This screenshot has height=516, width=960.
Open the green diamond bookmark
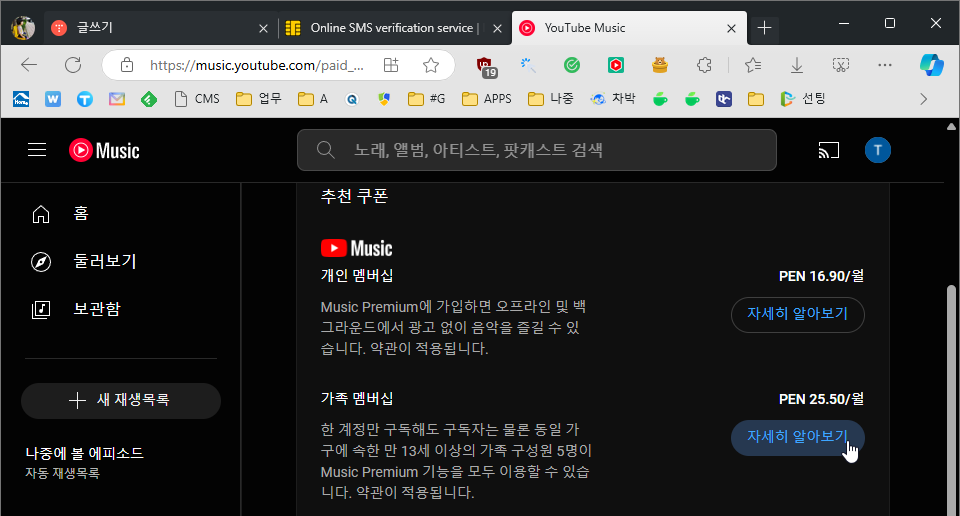coord(149,99)
